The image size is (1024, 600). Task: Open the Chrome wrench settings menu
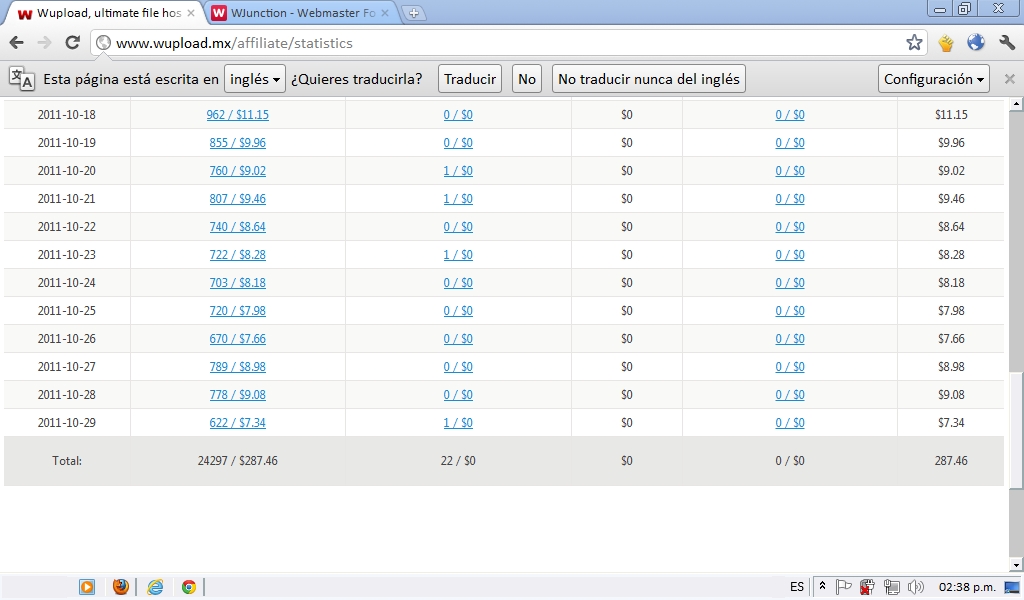1006,43
